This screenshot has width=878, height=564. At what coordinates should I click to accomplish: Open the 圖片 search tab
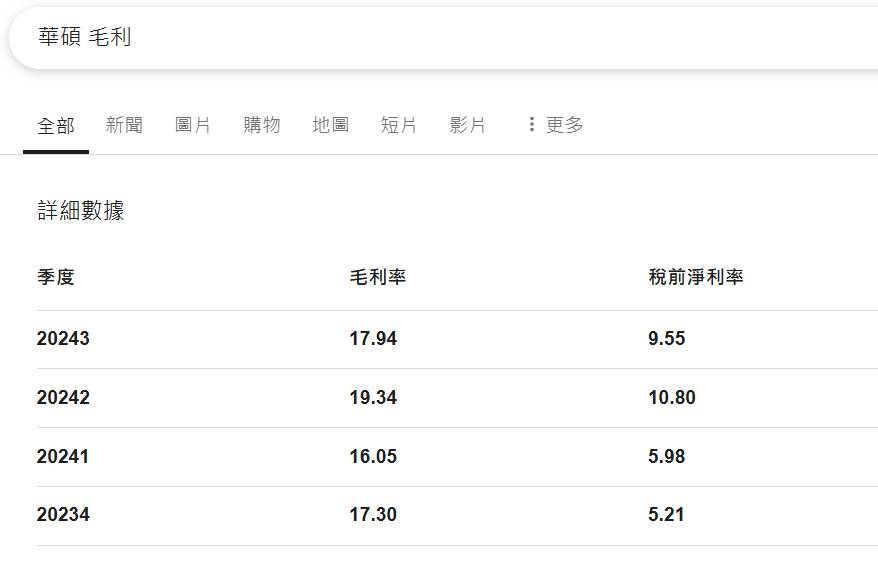[193, 126]
